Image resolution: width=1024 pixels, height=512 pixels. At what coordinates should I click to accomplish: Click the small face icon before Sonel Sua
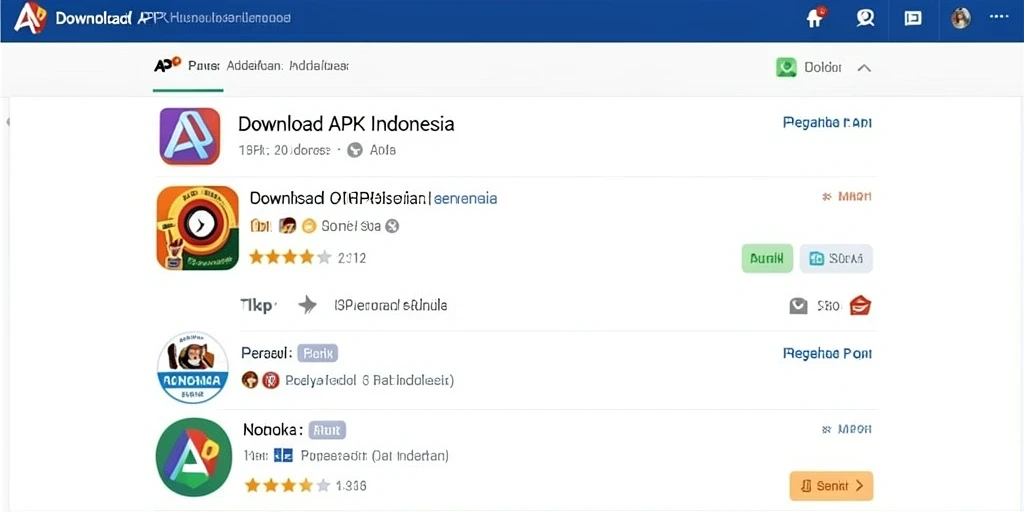tap(287, 226)
